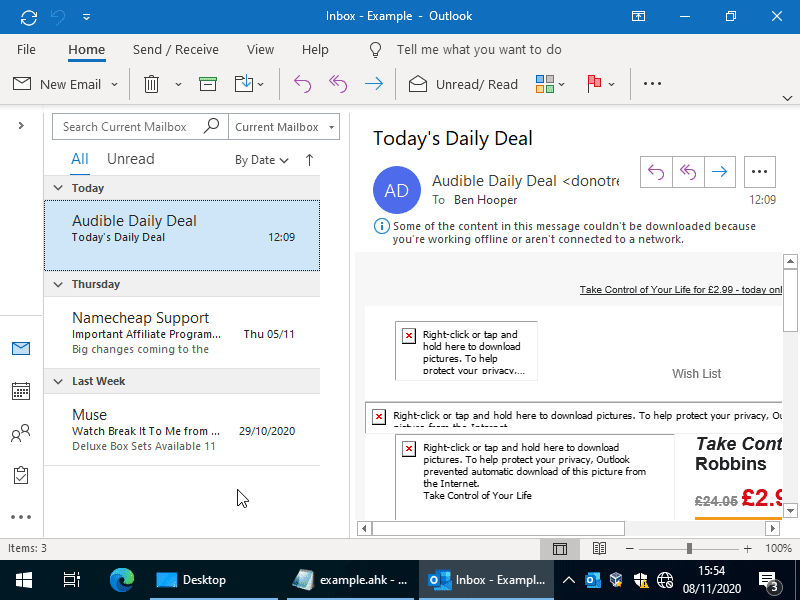Select the All messages filter
The height and width of the screenshot is (600, 800).
point(80,159)
